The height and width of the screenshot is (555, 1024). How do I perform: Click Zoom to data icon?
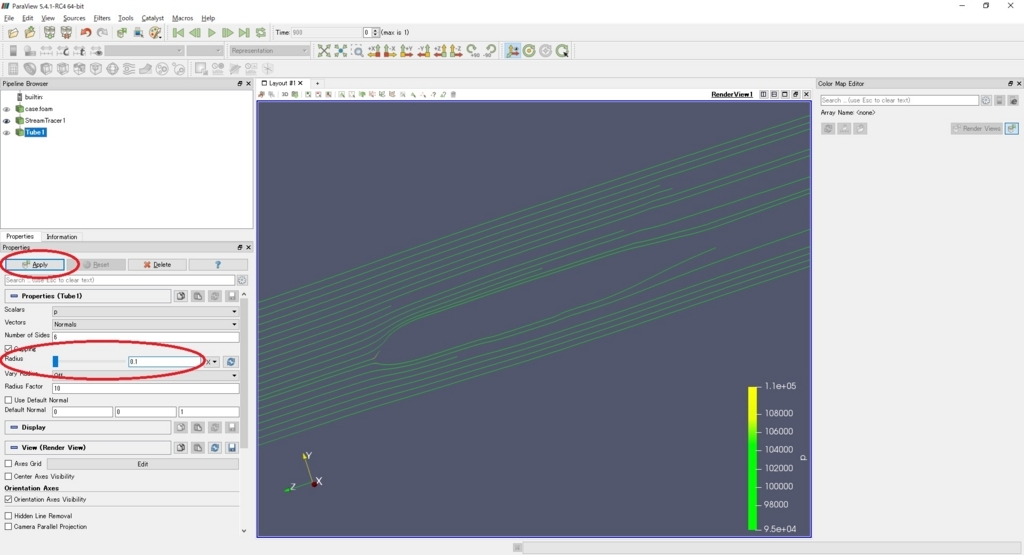pos(341,51)
